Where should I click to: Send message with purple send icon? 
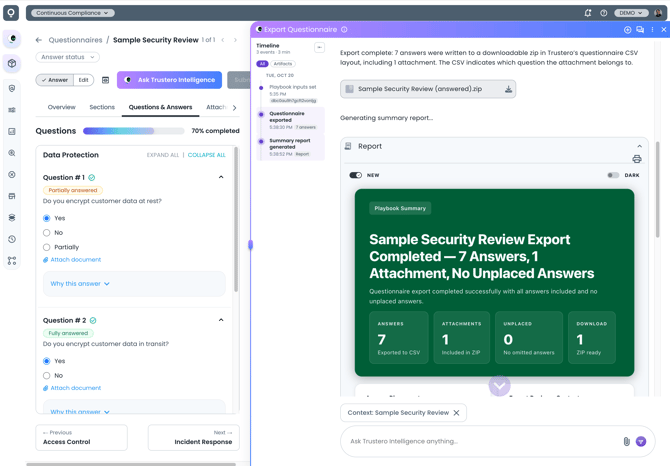641,441
